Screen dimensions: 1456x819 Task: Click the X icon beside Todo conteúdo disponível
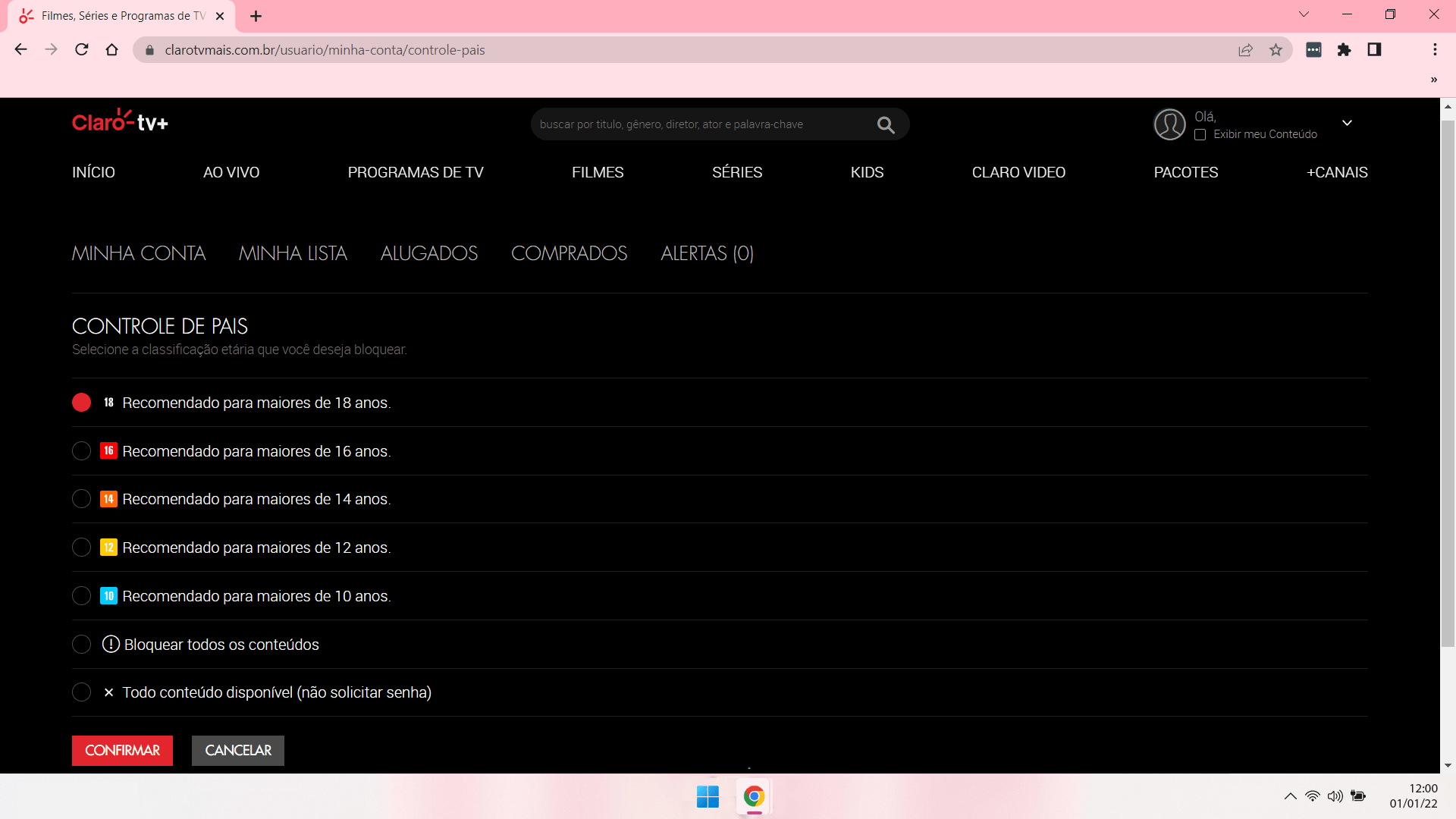pyautogui.click(x=108, y=692)
